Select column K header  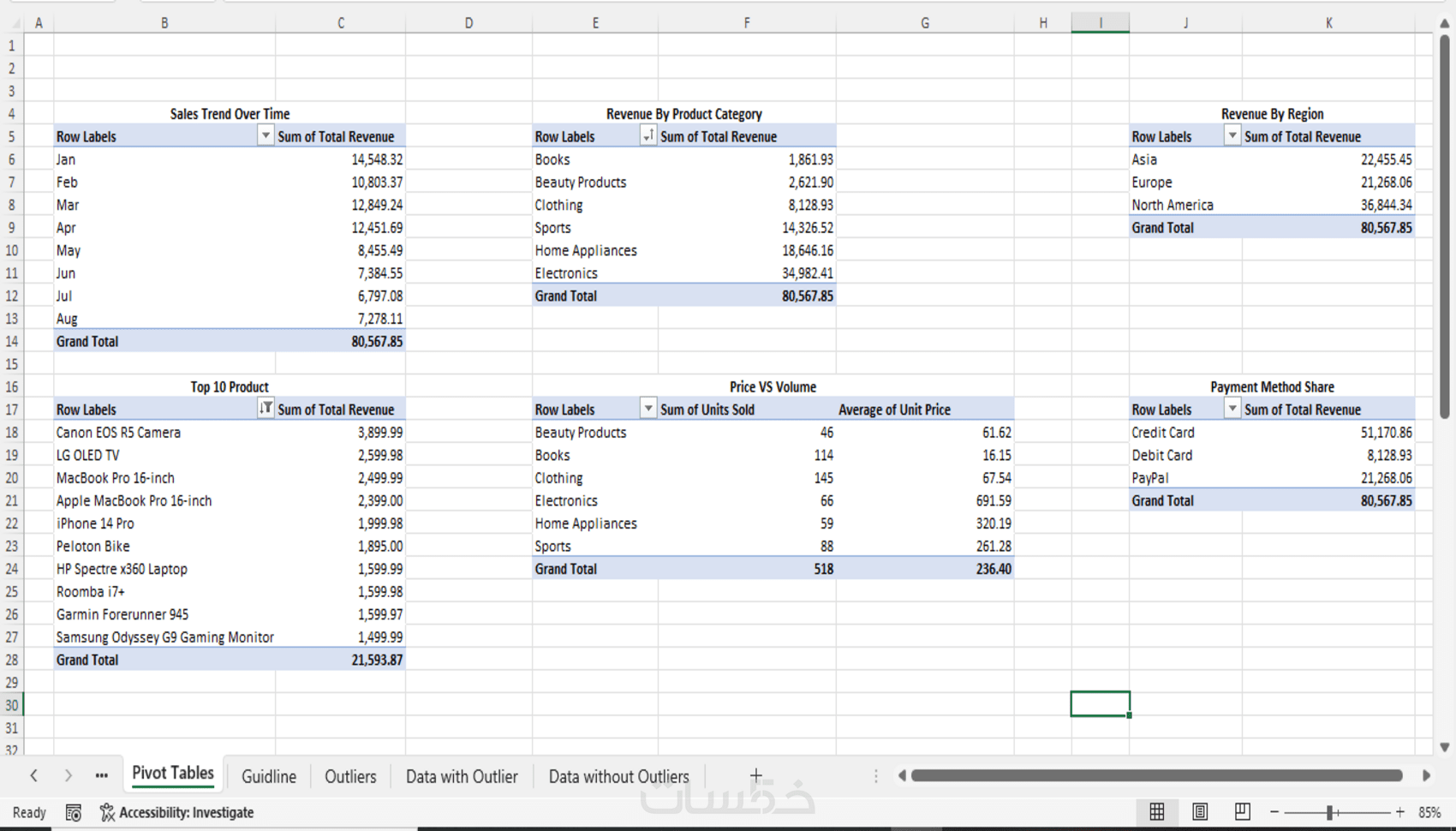click(x=1328, y=23)
